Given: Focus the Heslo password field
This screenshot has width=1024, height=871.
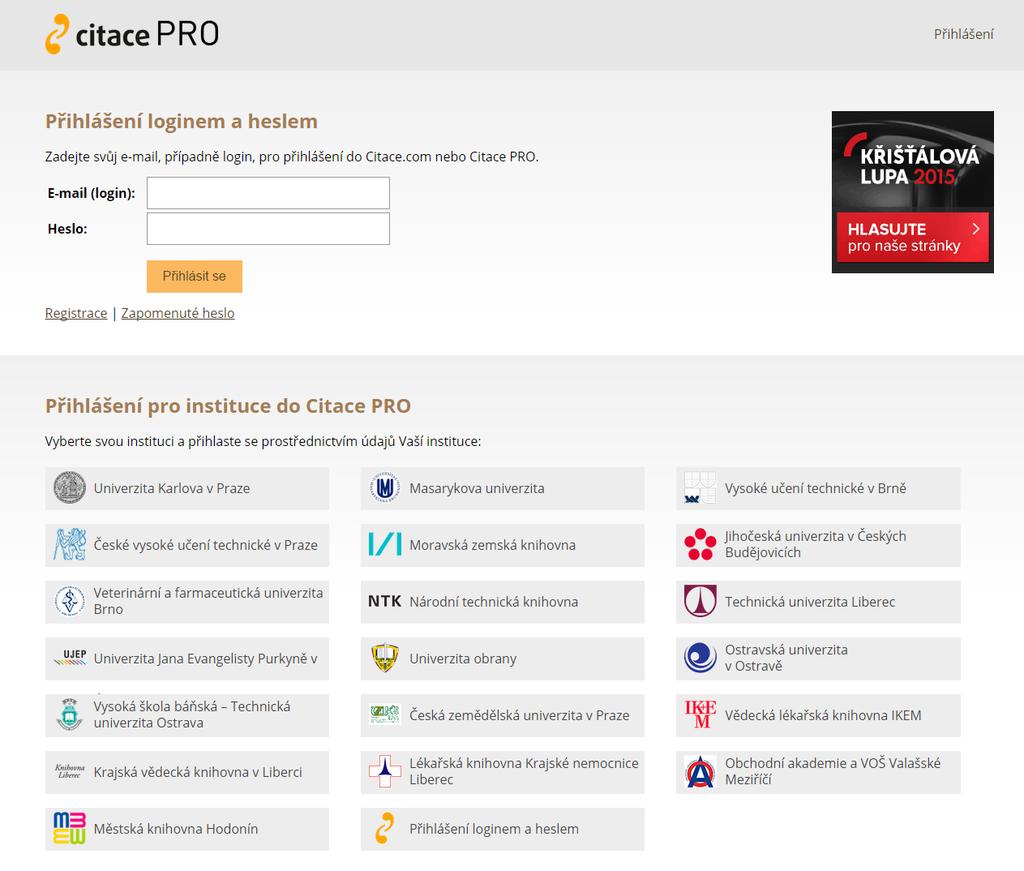Looking at the screenshot, I should coord(268,229).
